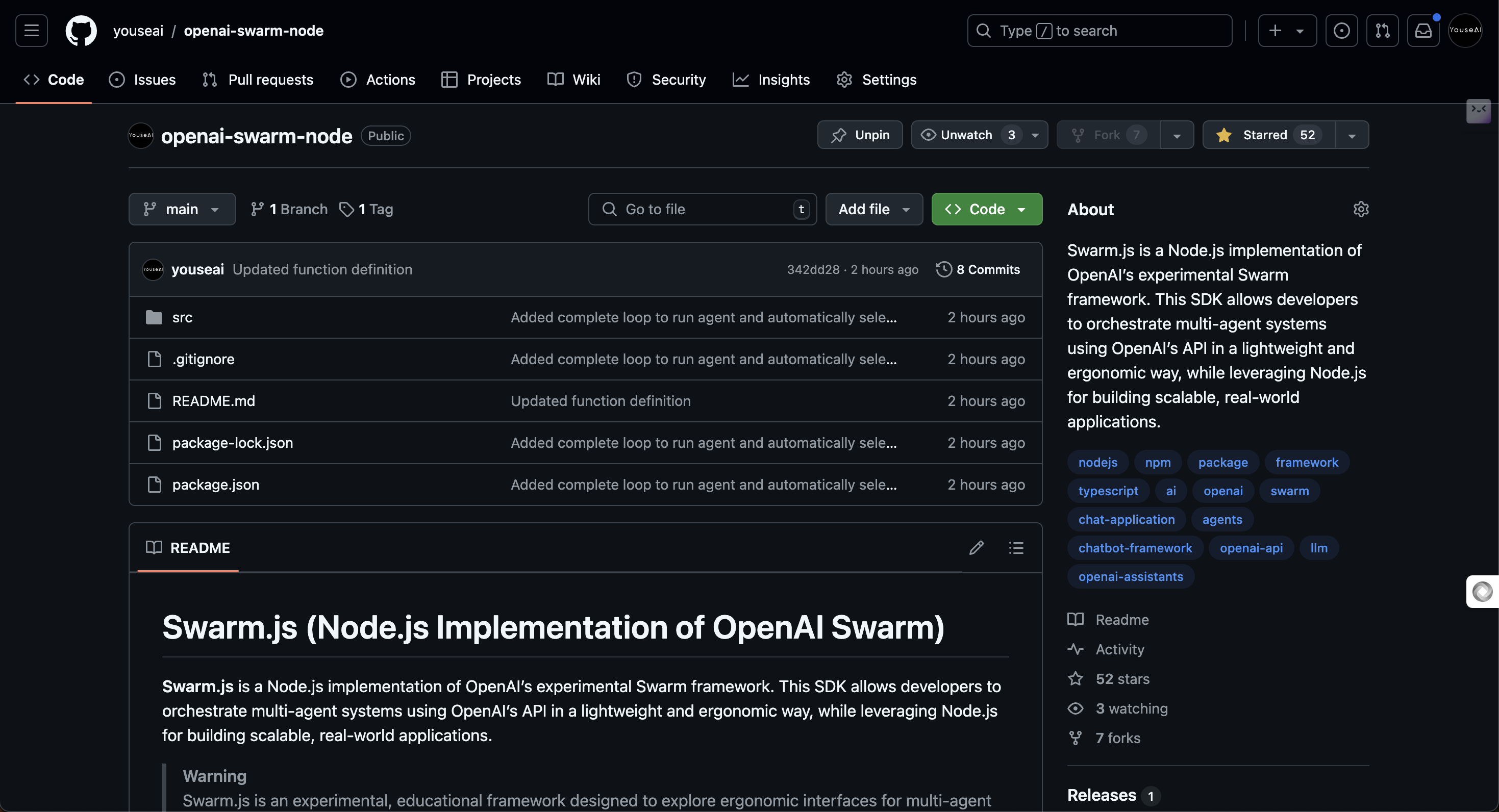Screen dimensions: 1499x812
Task: Unpin this repository from the profile
Action: coord(860,135)
